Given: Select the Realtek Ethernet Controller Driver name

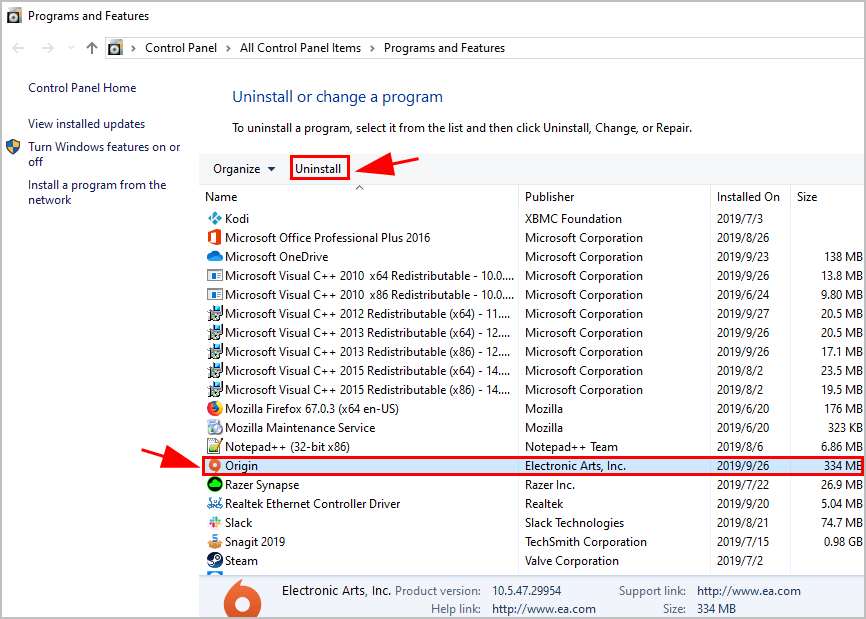Looking at the screenshot, I should [313, 504].
